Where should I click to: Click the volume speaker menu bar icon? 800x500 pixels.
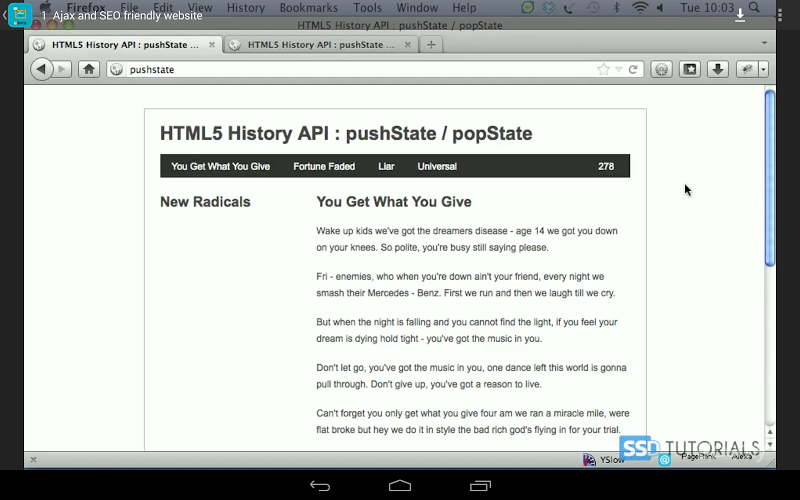660,8
